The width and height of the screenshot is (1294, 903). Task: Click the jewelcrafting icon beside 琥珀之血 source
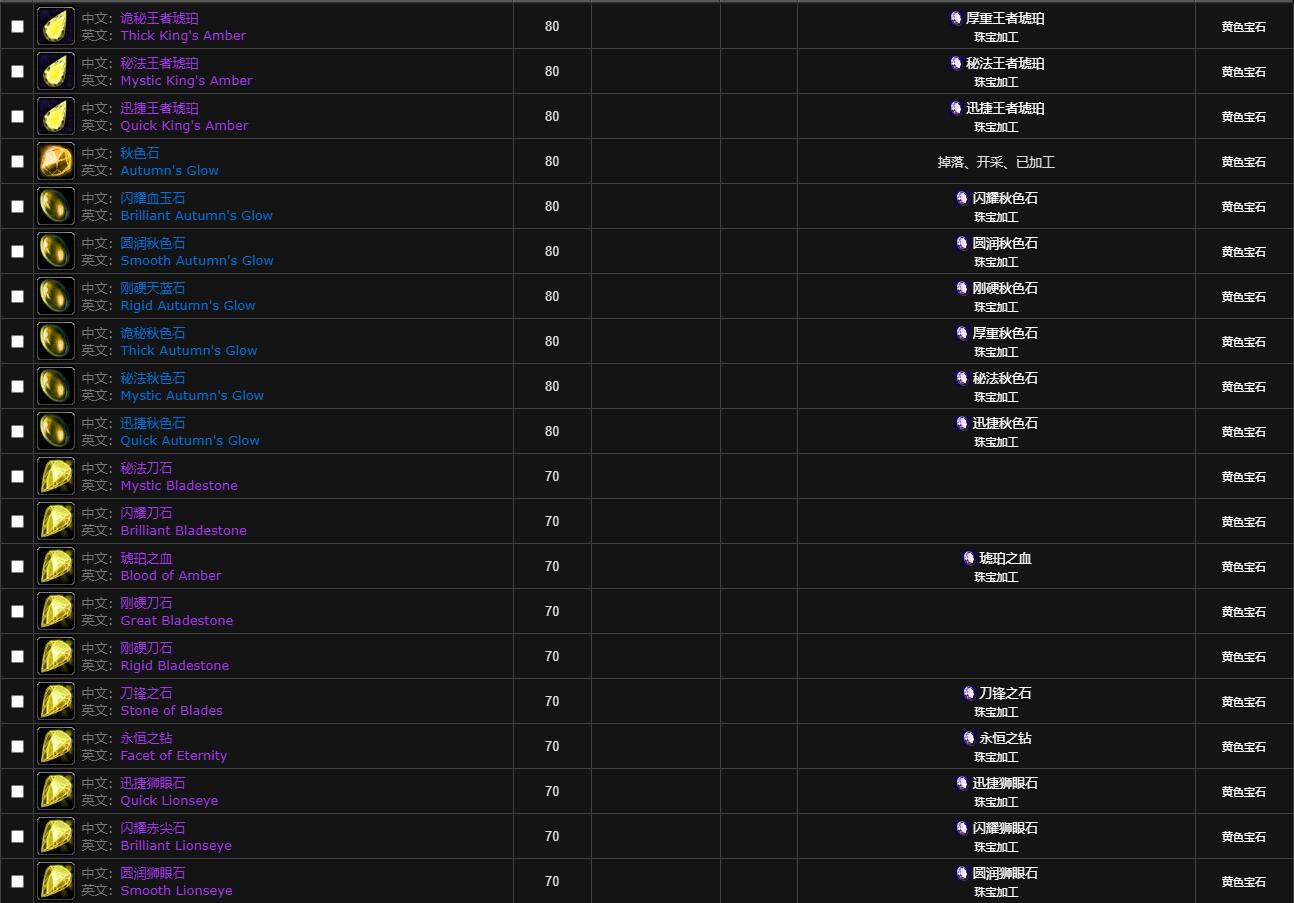click(969, 558)
